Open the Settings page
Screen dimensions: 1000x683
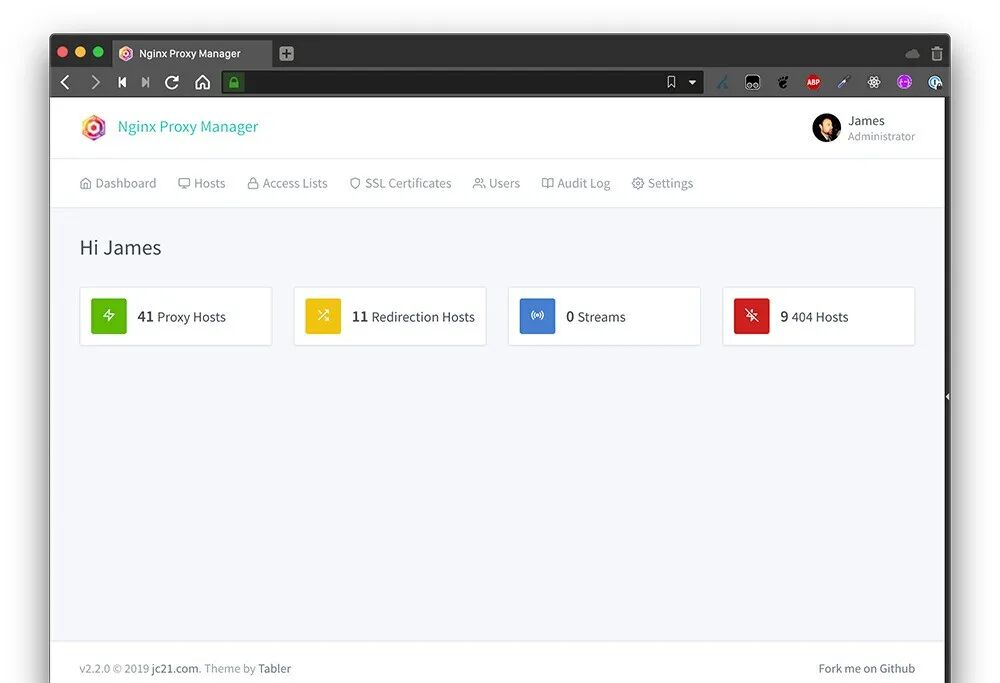coord(662,184)
